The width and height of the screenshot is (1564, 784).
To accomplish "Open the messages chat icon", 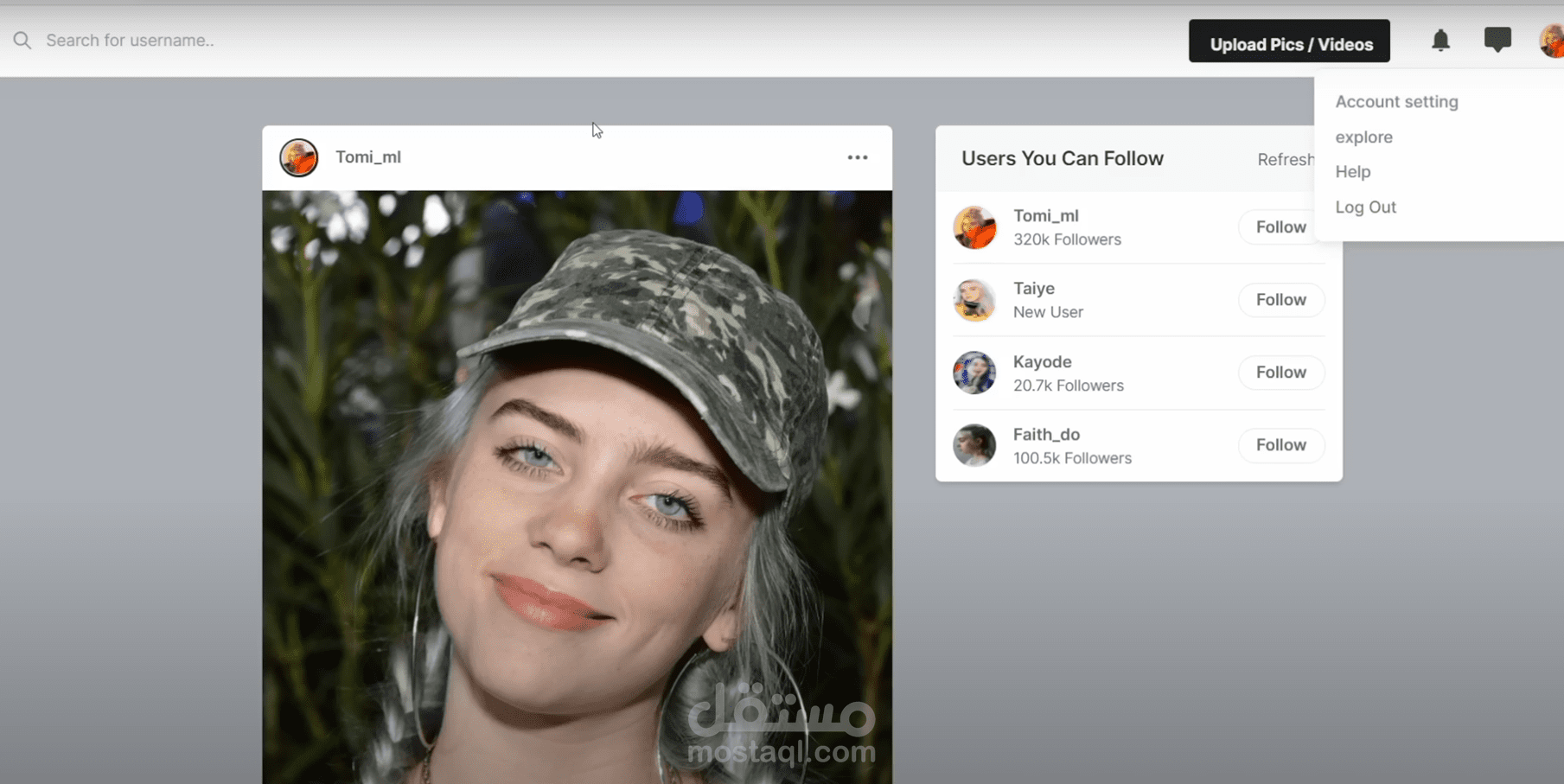I will pos(1497,40).
